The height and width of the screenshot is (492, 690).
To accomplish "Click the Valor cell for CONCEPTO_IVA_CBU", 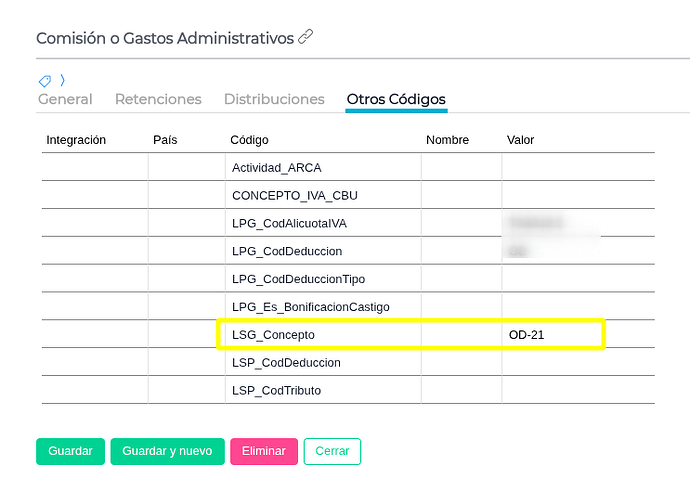I will [578, 195].
